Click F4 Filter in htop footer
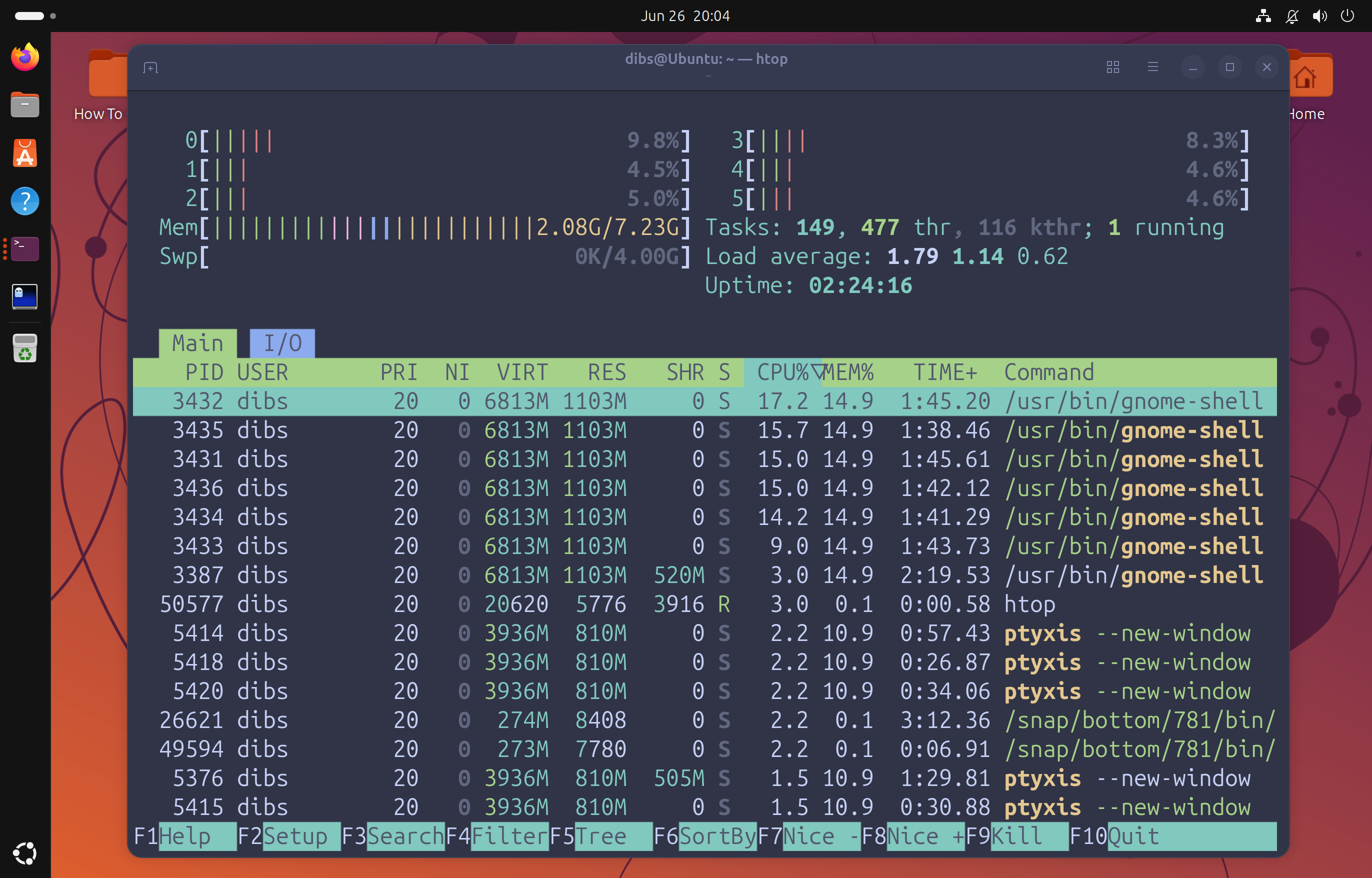The image size is (1372, 878). click(497, 836)
